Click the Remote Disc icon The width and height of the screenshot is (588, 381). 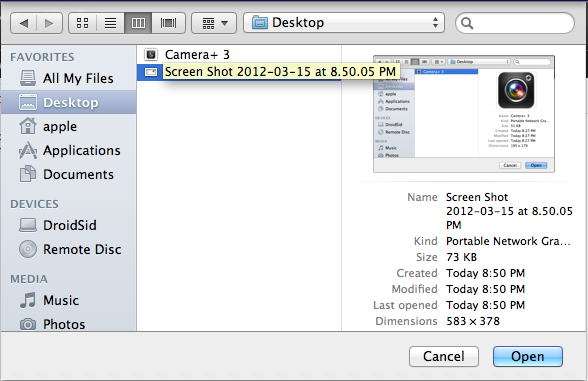[x=28, y=249]
